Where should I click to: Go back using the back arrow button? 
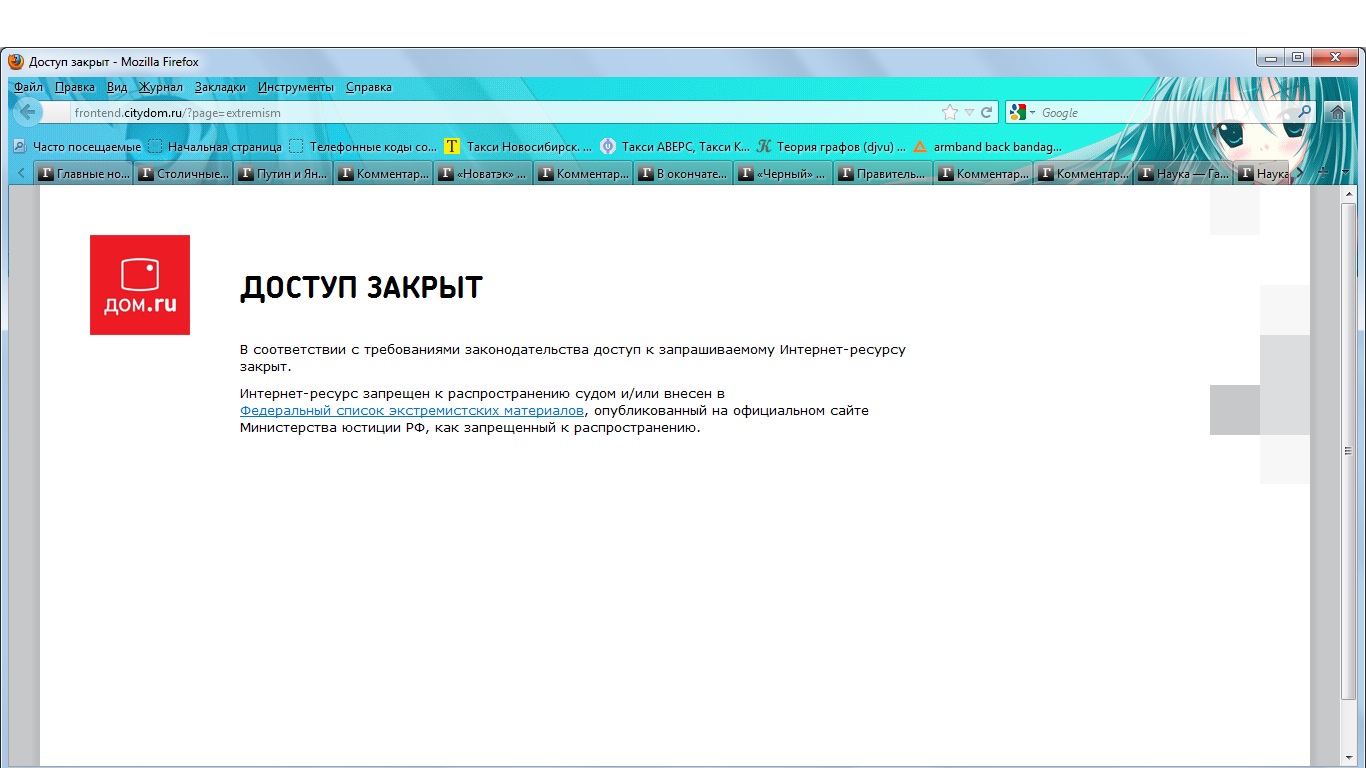click(28, 112)
